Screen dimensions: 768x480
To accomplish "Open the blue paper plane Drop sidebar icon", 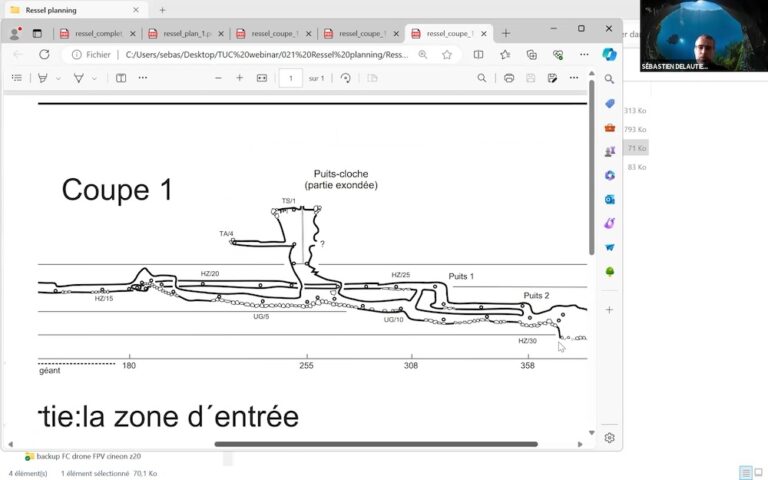I will pyautogui.click(x=609, y=247).
